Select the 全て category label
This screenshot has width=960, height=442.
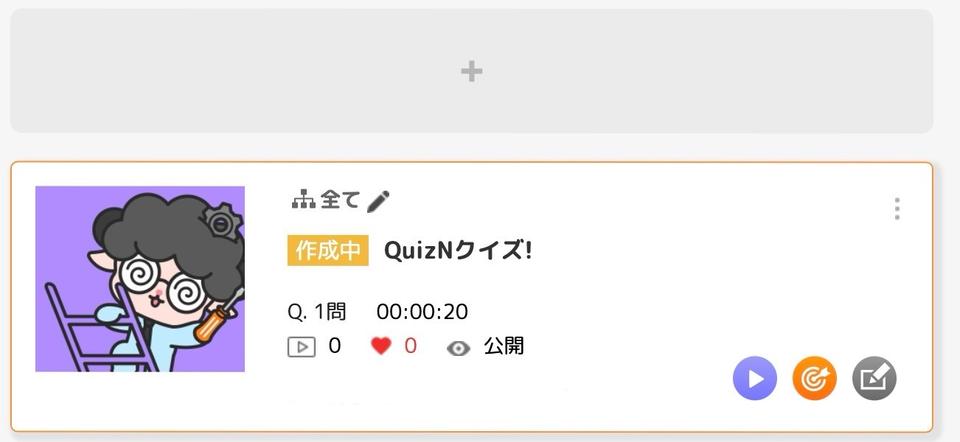[339, 200]
